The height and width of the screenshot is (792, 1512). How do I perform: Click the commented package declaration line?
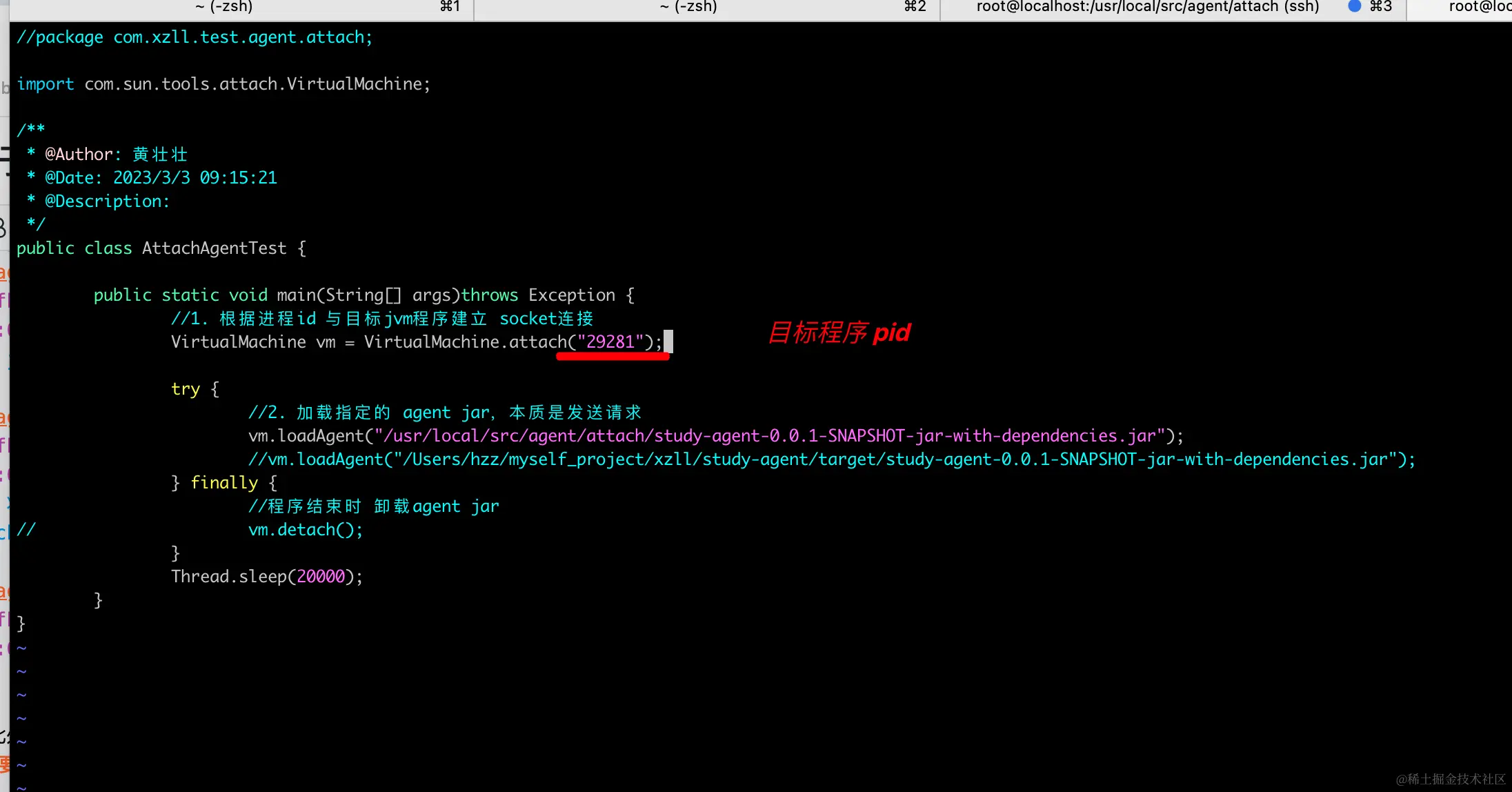pyautogui.click(x=195, y=37)
